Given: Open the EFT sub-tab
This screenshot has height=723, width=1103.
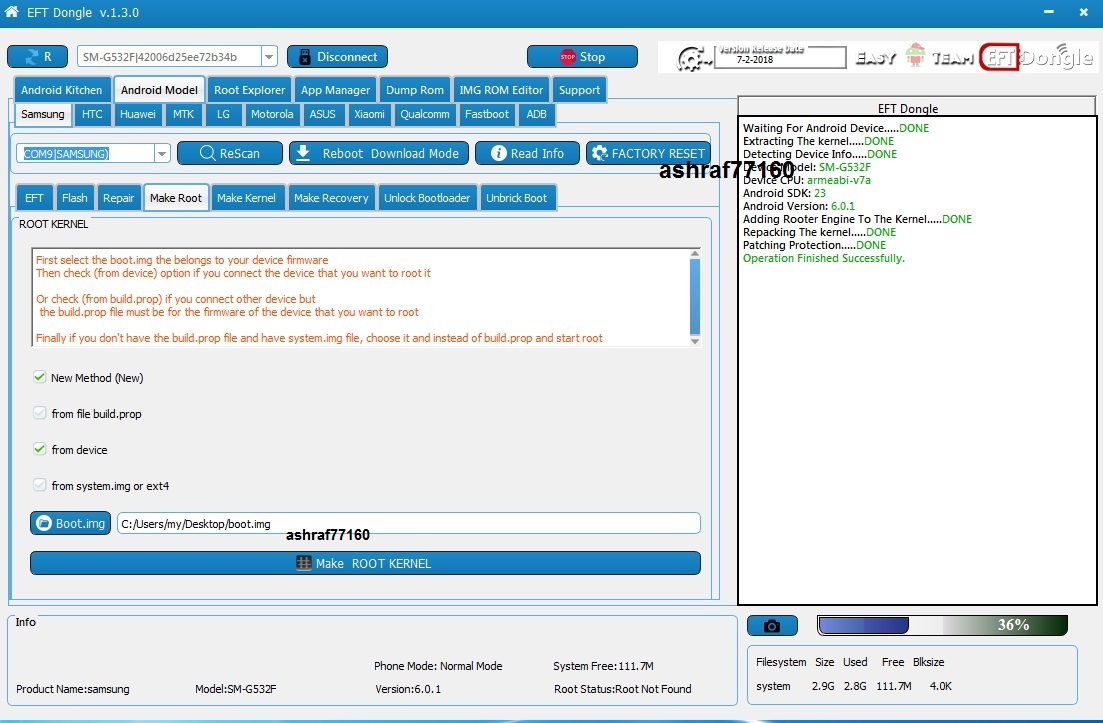Looking at the screenshot, I should (x=34, y=198).
